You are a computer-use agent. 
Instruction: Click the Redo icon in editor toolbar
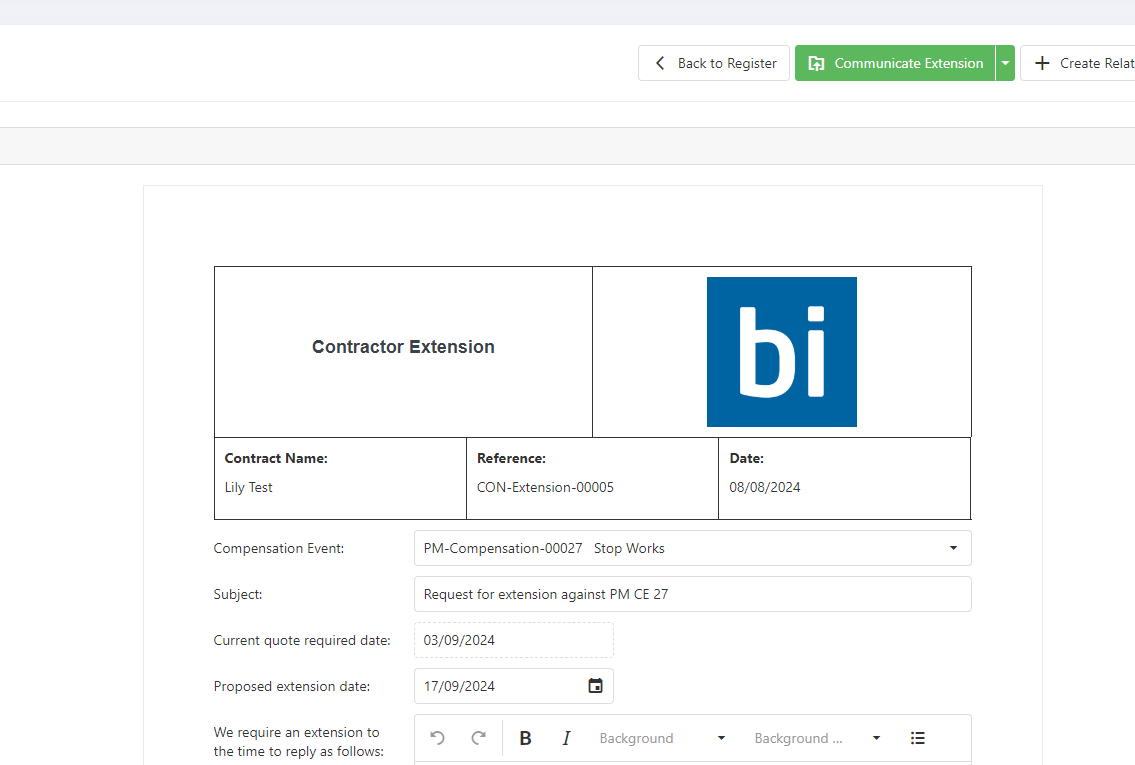click(x=478, y=737)
